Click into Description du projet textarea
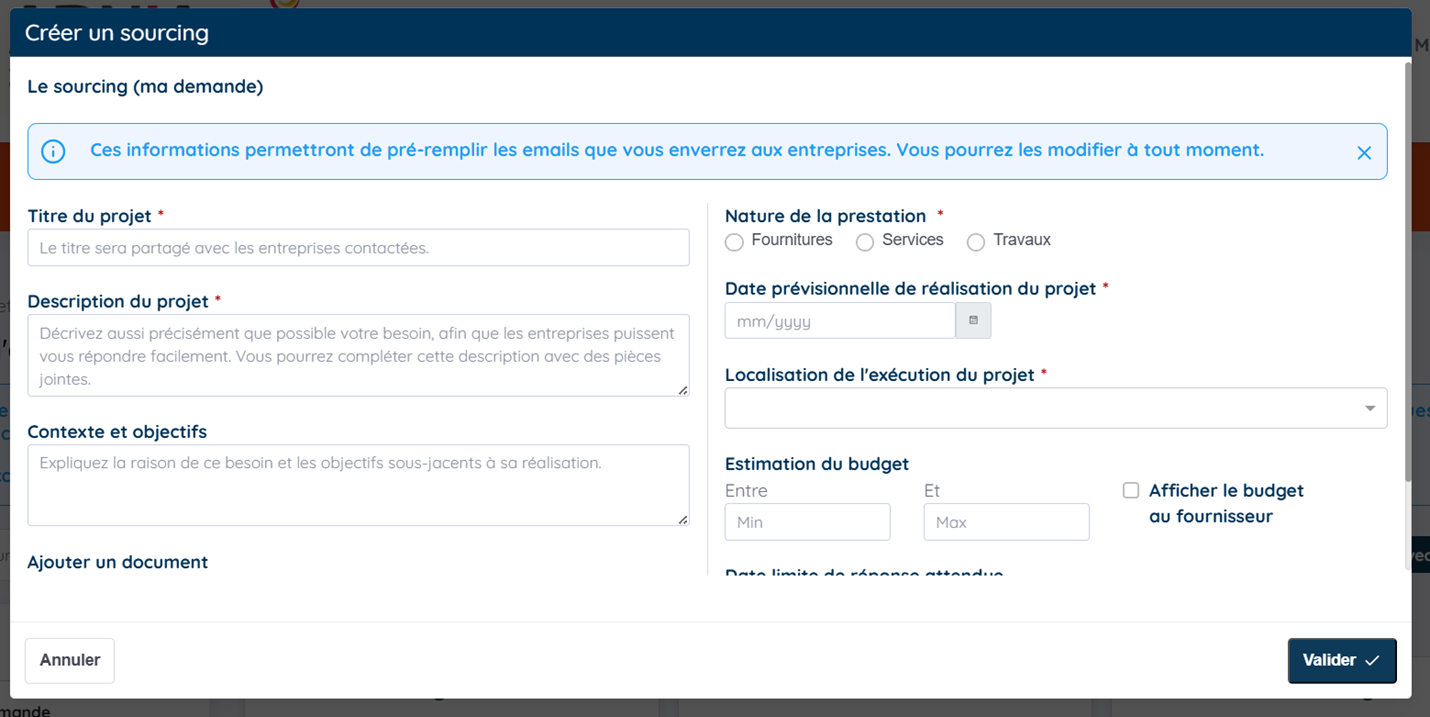Viewport: 1430px width, 717px height. pos(358,355)
